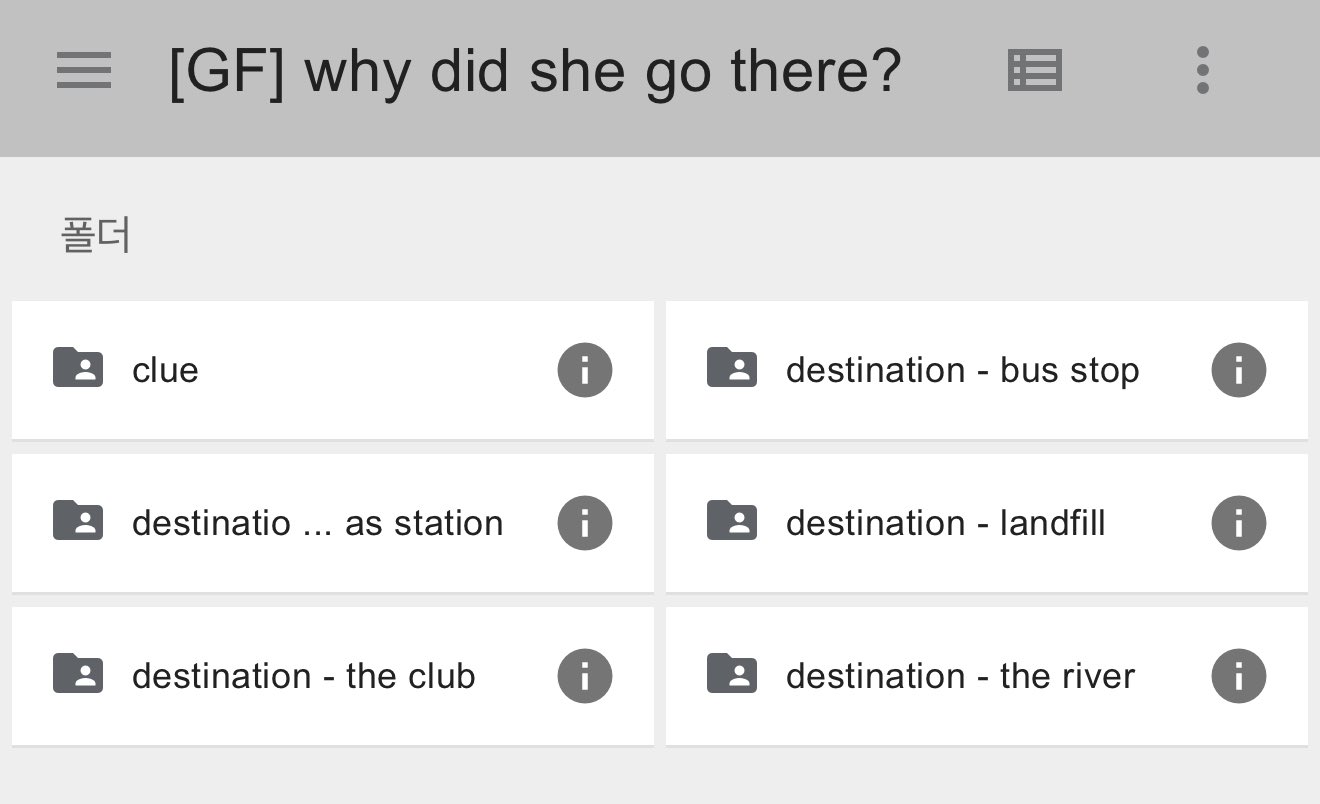This screenshot has height=804, width=1320.
Task: Open the destination - landfill folder
Action: point(945,524)
